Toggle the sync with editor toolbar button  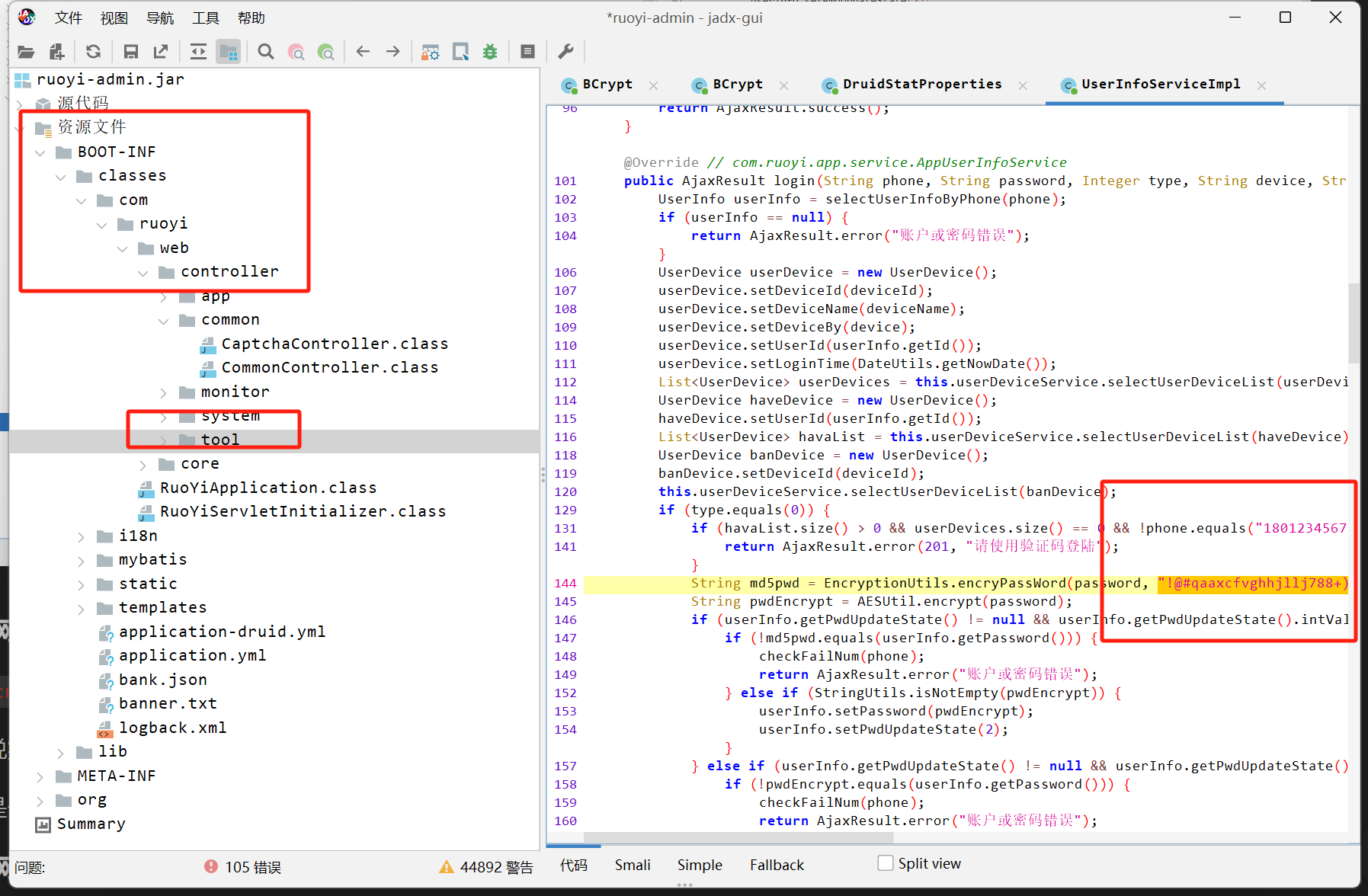pos(198,52)
